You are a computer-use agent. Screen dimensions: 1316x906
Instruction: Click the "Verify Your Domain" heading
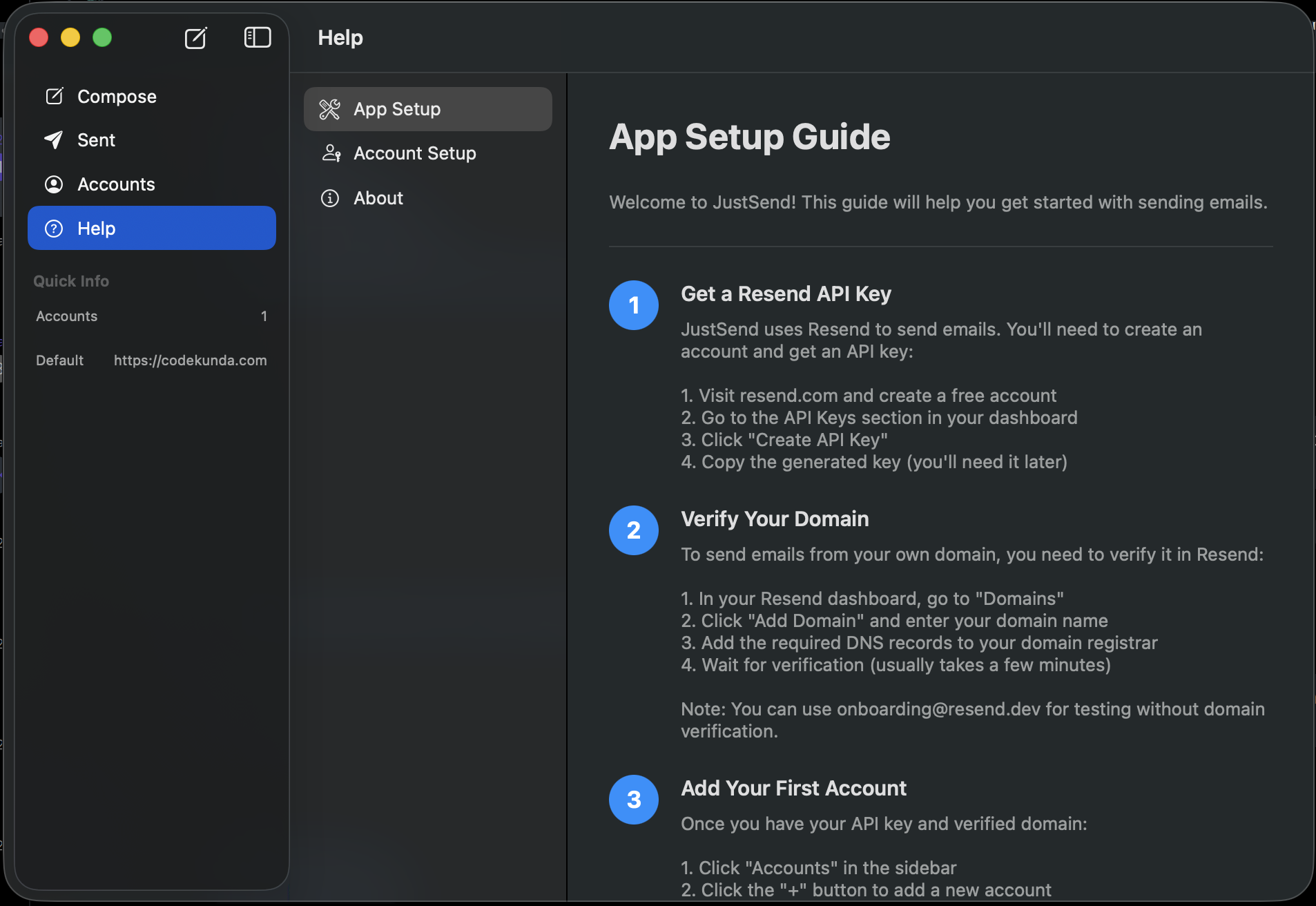[775, 519]
